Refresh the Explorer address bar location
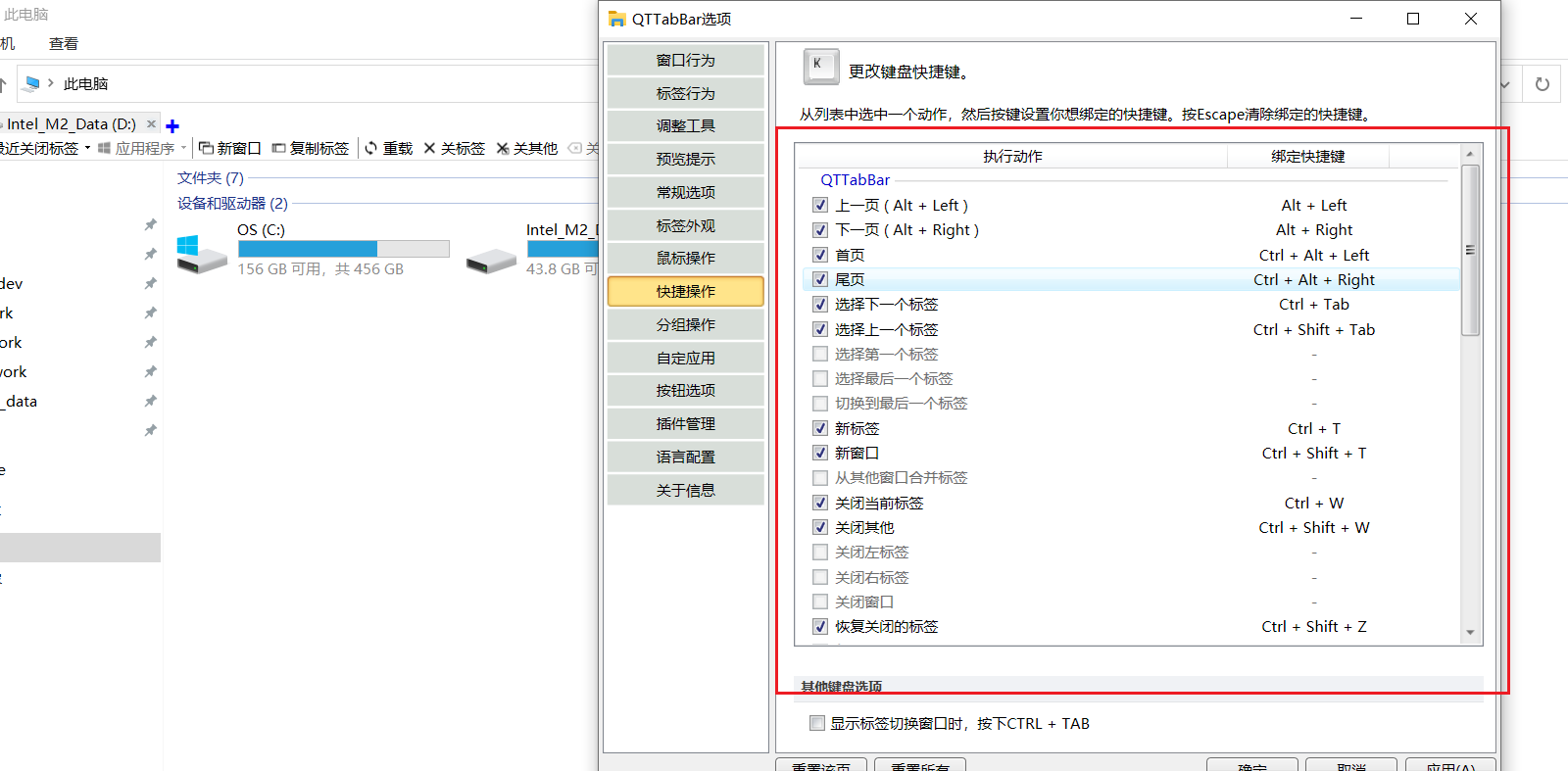1568x771 pixels. pos(1542,84)
